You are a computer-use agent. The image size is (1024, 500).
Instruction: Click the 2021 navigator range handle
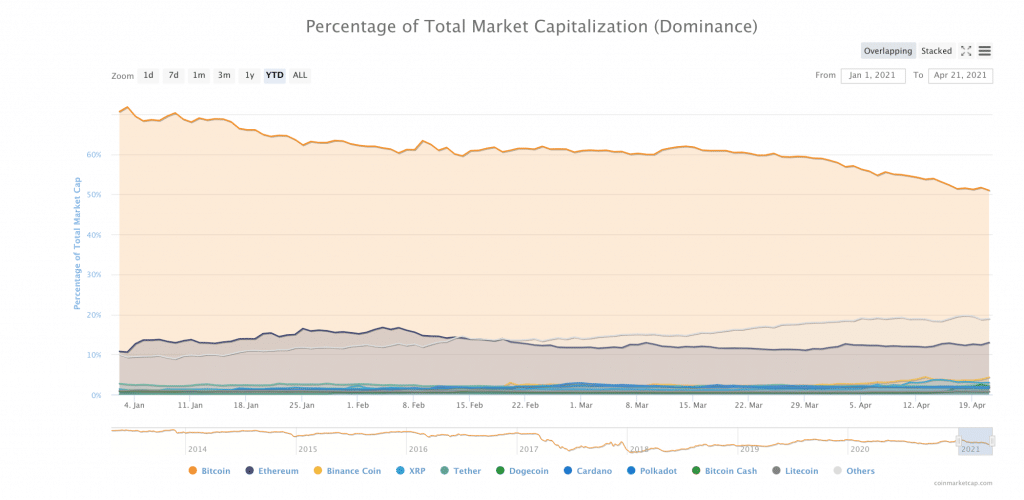point(958,441)
